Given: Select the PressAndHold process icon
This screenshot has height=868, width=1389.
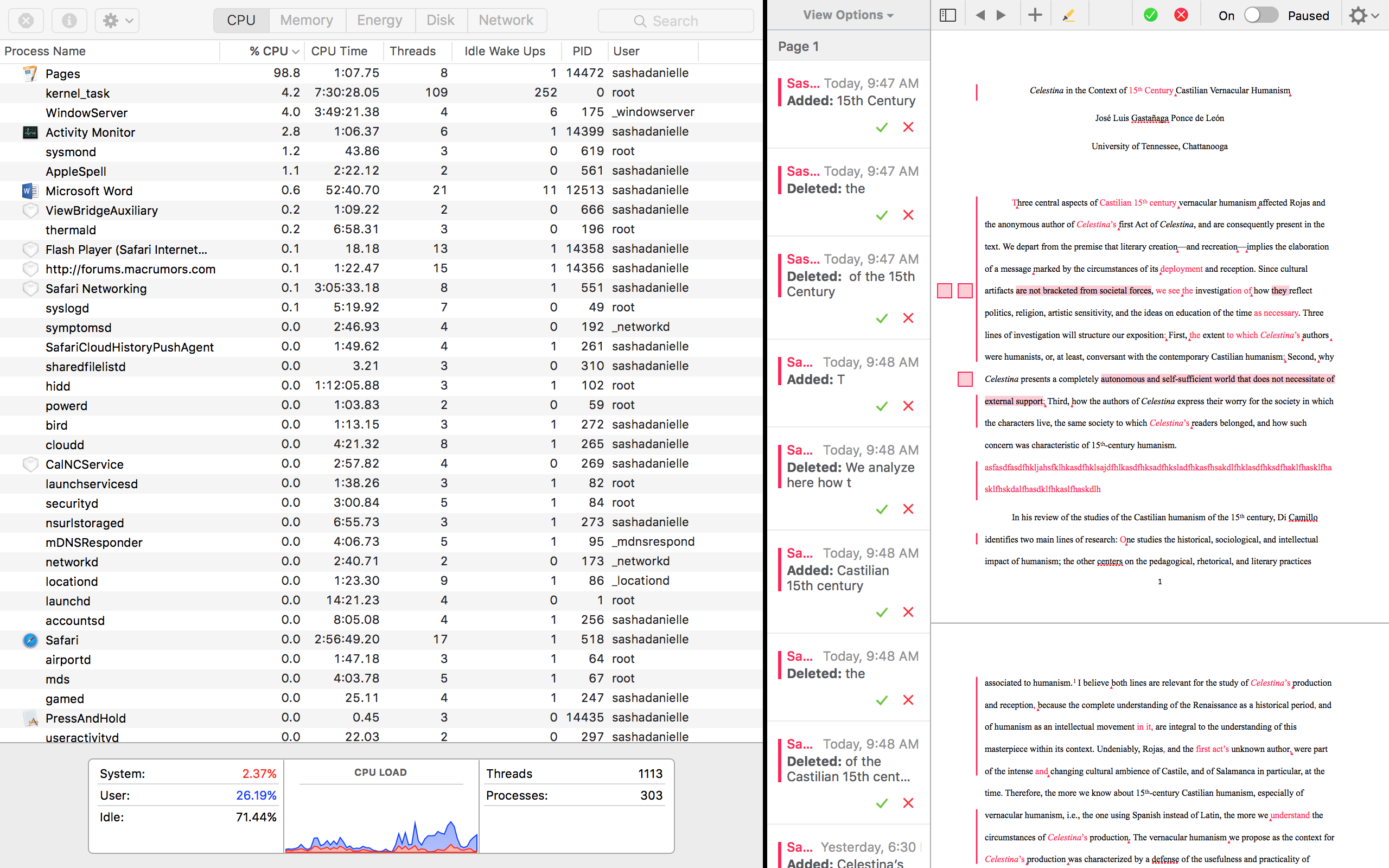Looking at the screenshot, I should [x=30, y=718].
